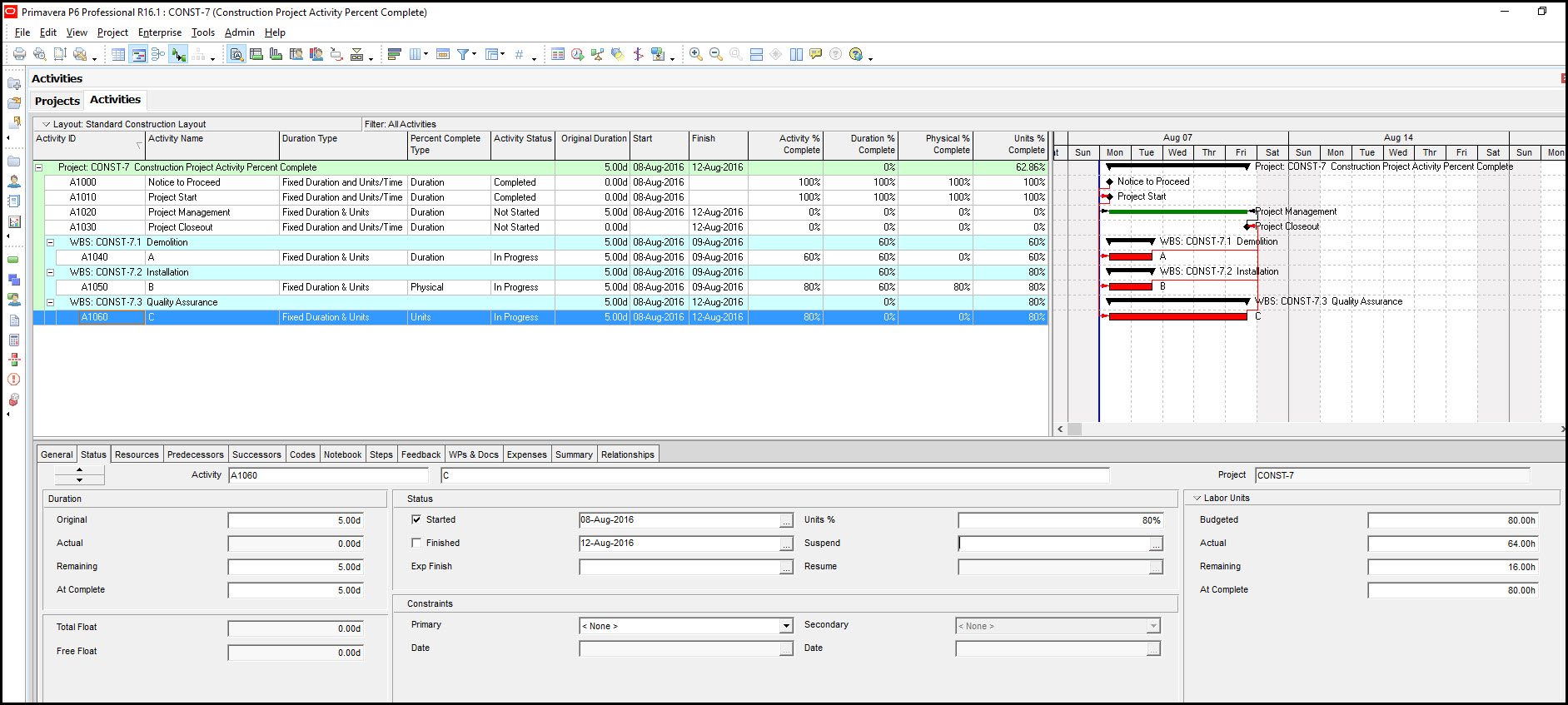Open the Filter toolbar dropdown arrow
The width and height of the screenshot is (1568, 705).
pos(475,54)
